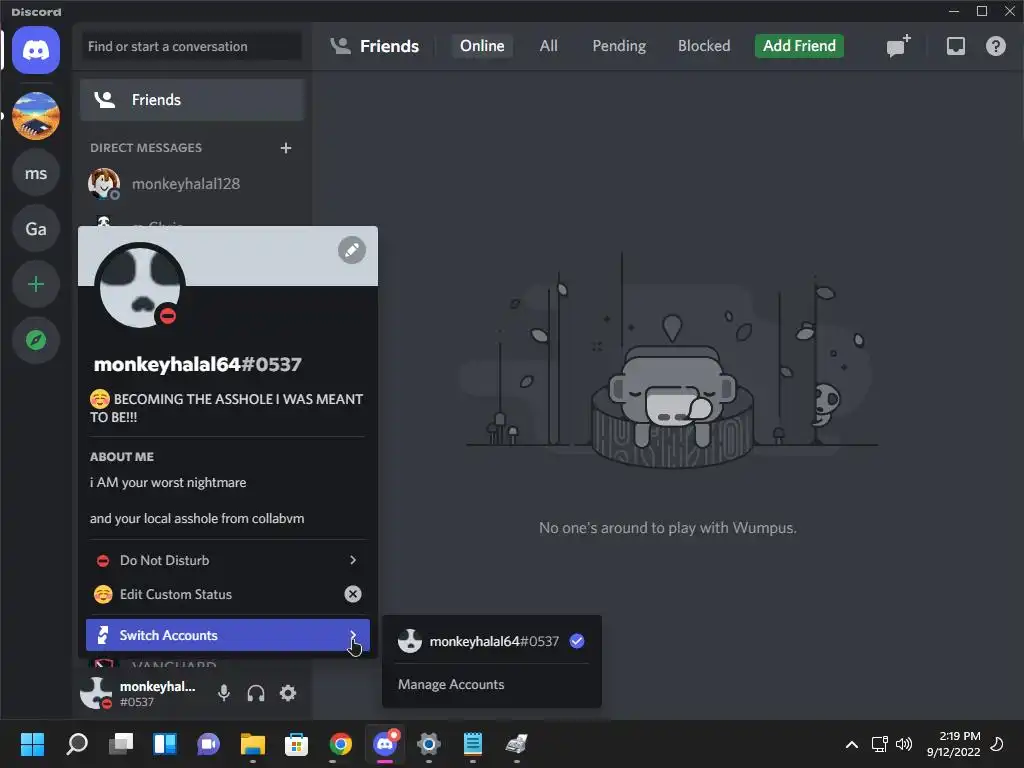
Task: Open the "Ga" server
Action: tap(36, 229)
